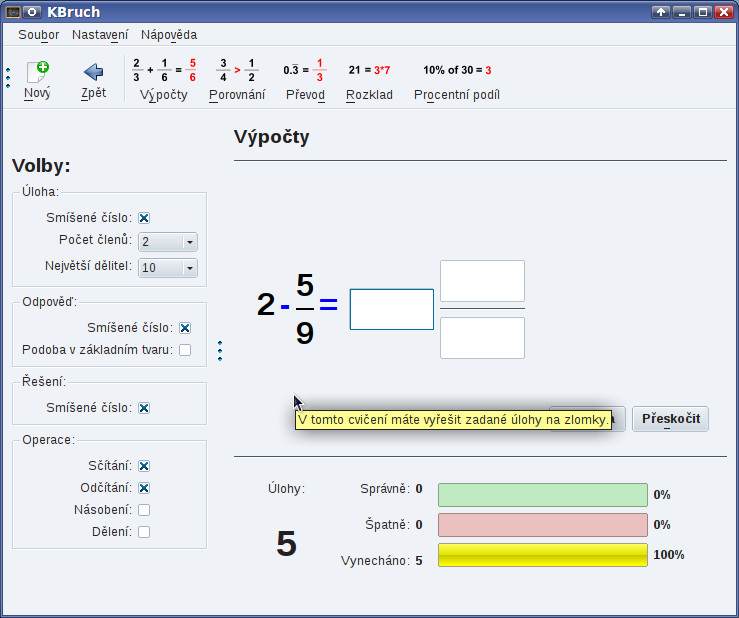Viewport: 739px width, 618px height.
Task: Uncheck the Sčítání addition checkbox
Action: coord(144,466)
